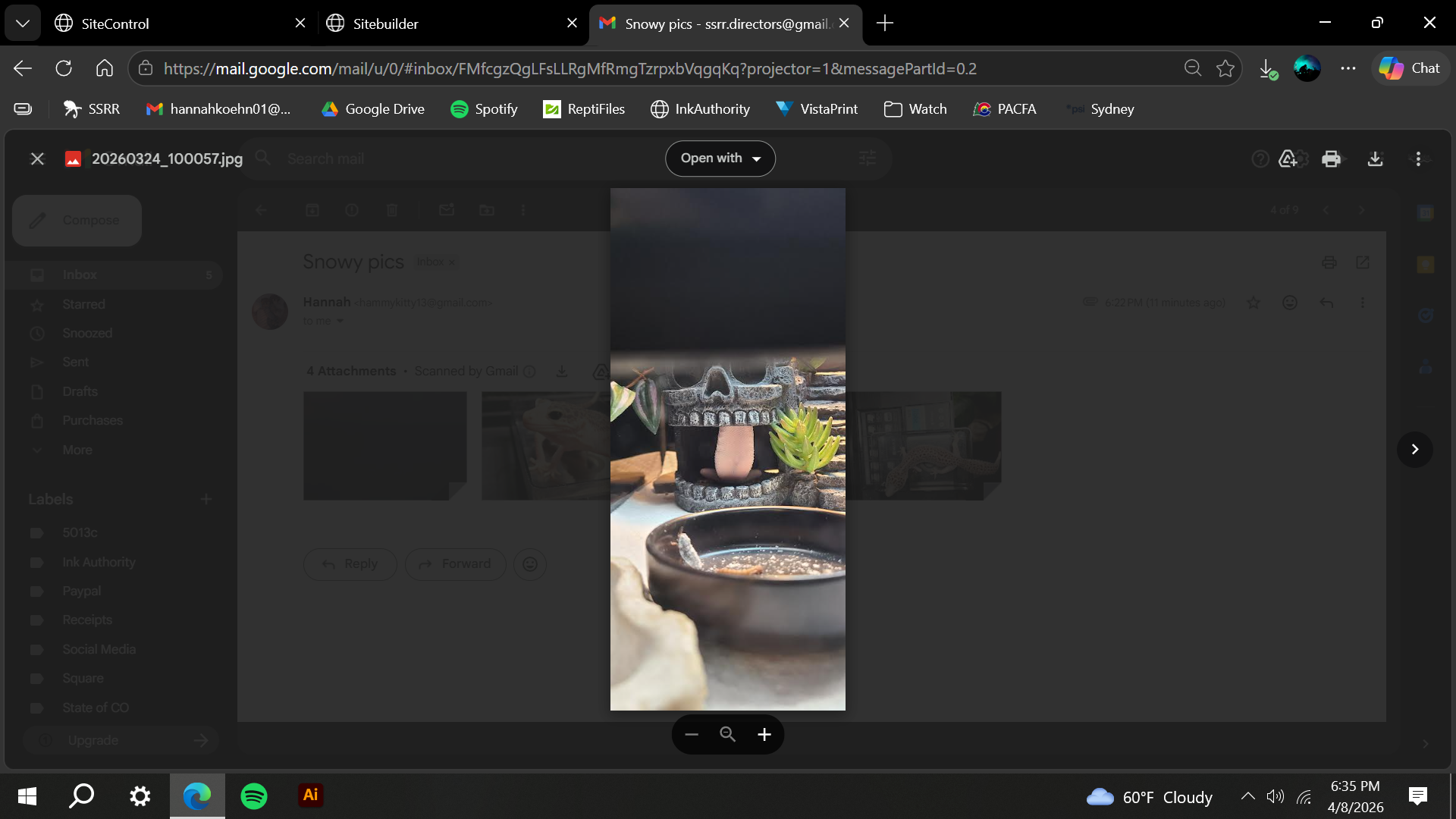
Task: Zoom out the image preview
Action: (x=691, y=734)
